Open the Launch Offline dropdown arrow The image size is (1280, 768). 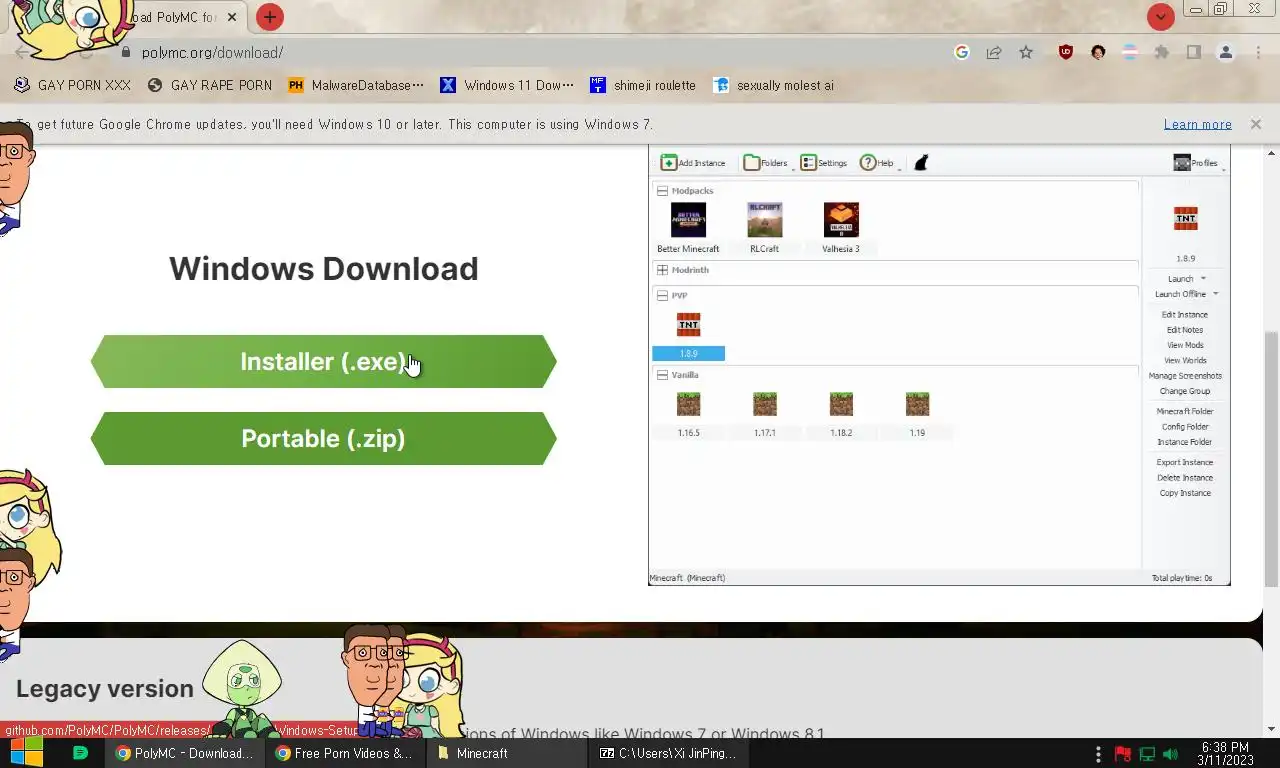(1215, 294)
